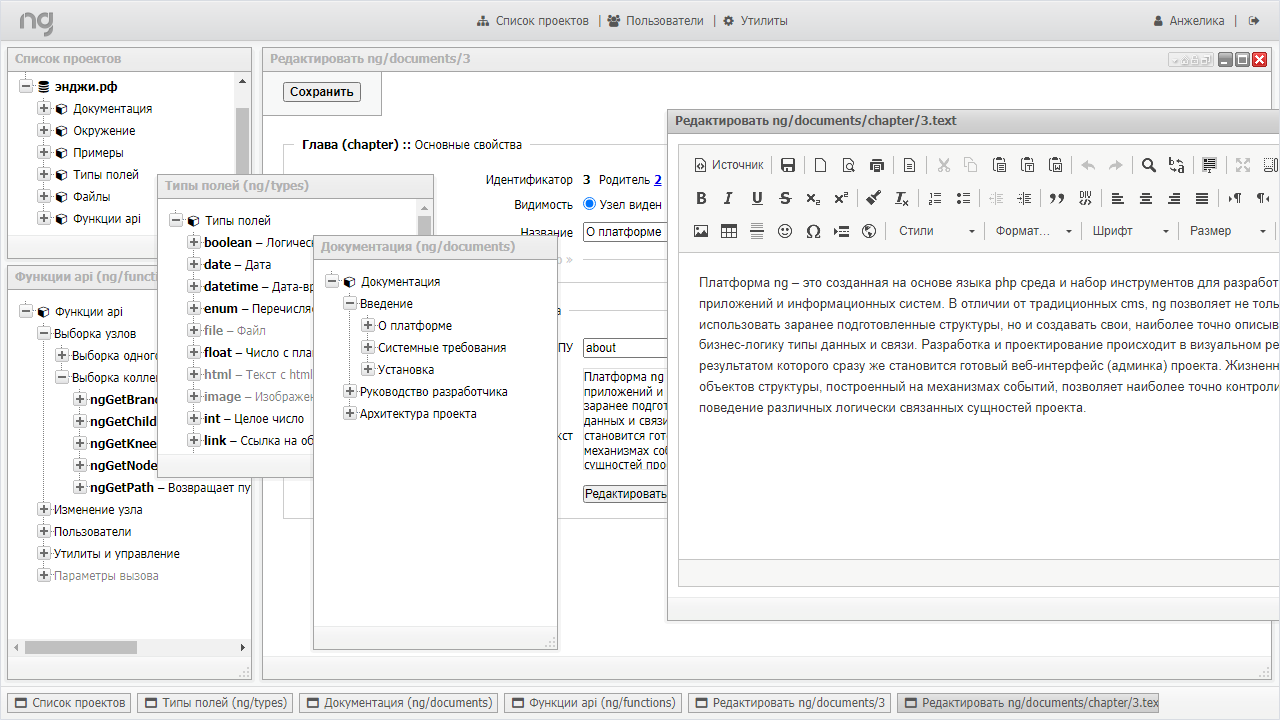Image resolution: width=1280 pixels, height=720 pixels.
Task: Click the Block Quote icon
Action: point(1057,198)
